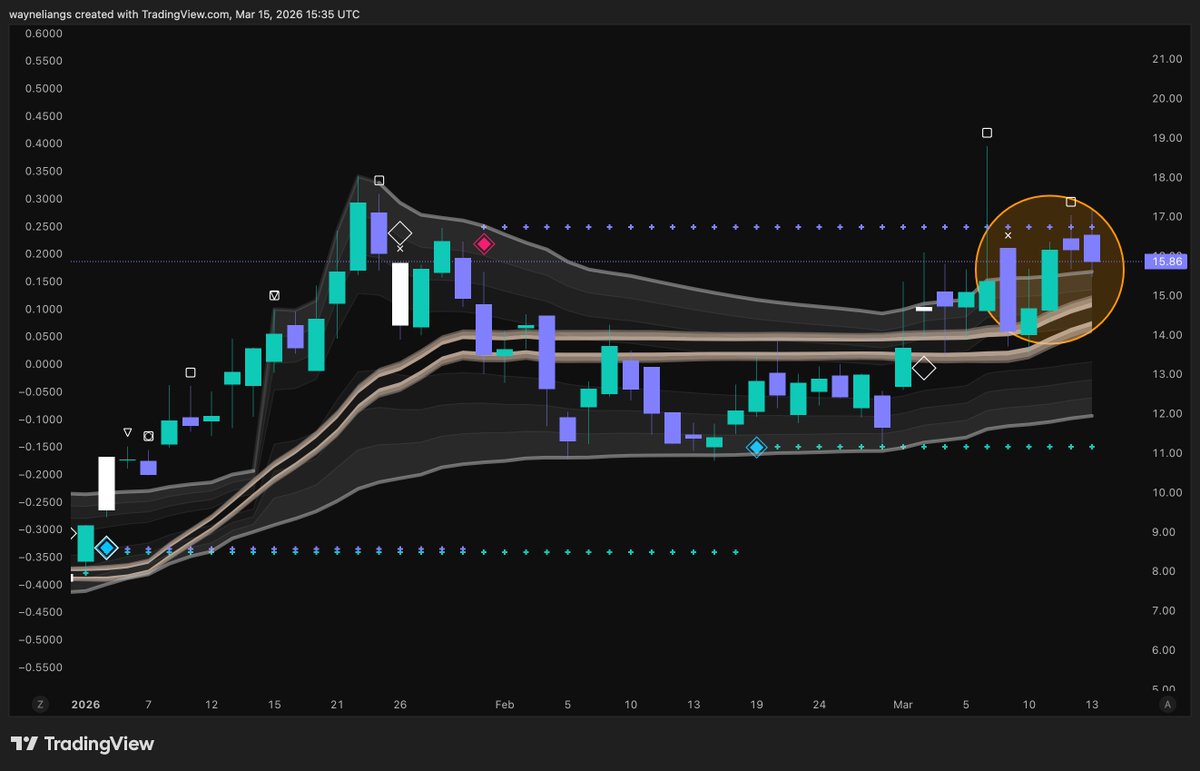This screenshot has width=1200, height=771.
Task: Toggle the timezone Z control on the time axis
Action: pyautogui.click(x=39, y=704)
